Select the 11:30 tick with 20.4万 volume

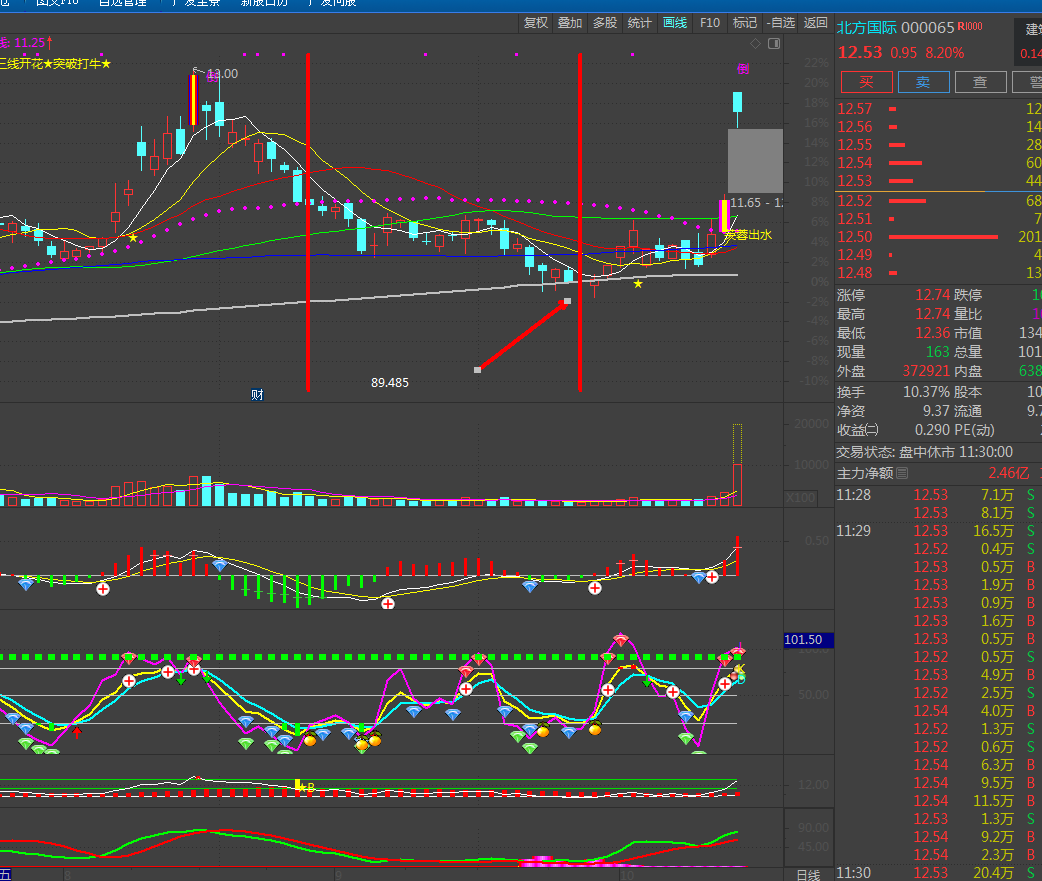click(x=938, y=872)
